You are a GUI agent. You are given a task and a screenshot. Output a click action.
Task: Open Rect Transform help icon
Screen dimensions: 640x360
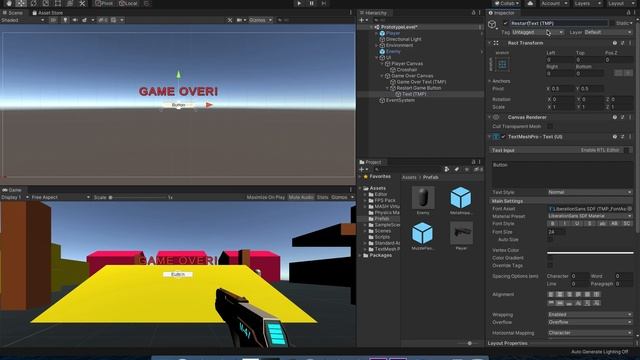pos(615,43)
